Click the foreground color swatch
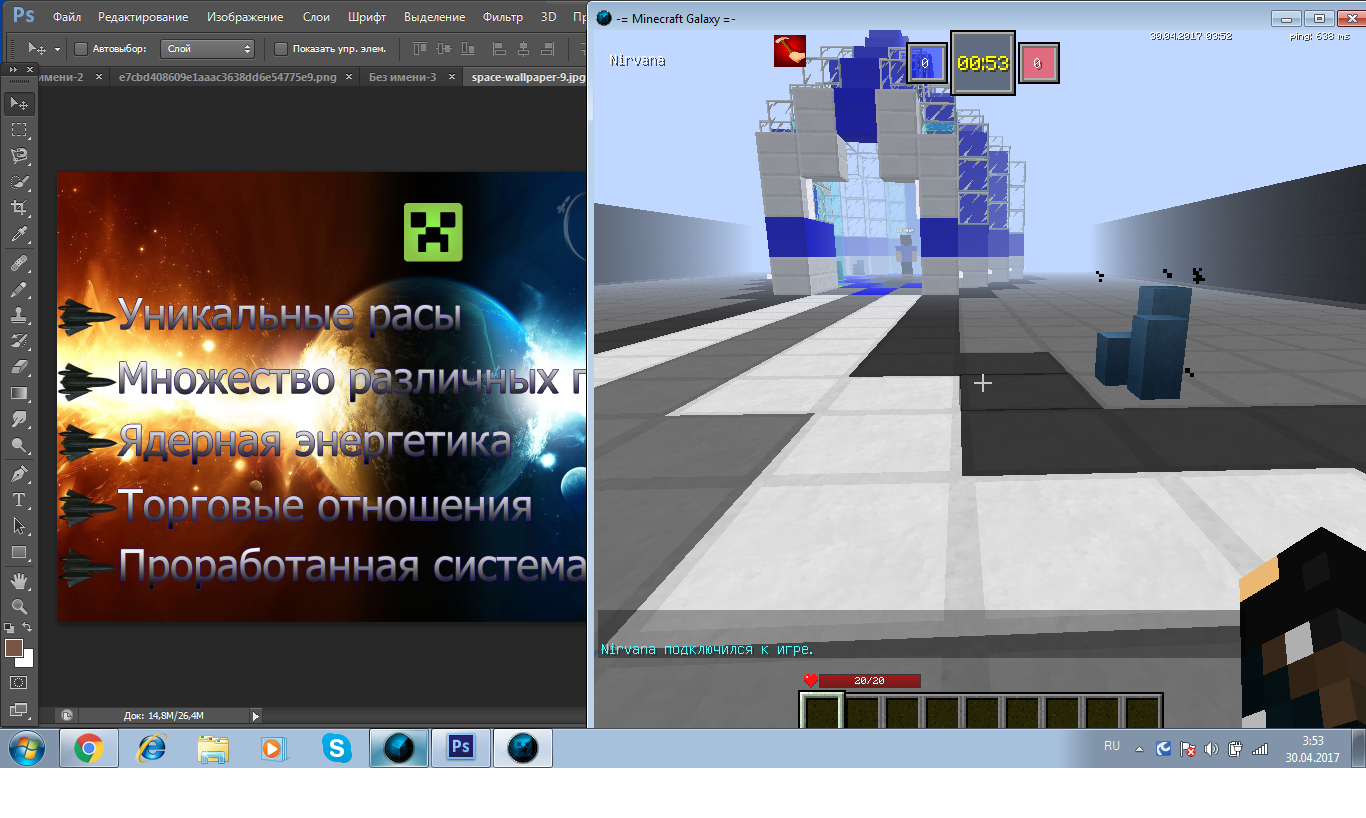1366x818 pixels. click(13, 648)
